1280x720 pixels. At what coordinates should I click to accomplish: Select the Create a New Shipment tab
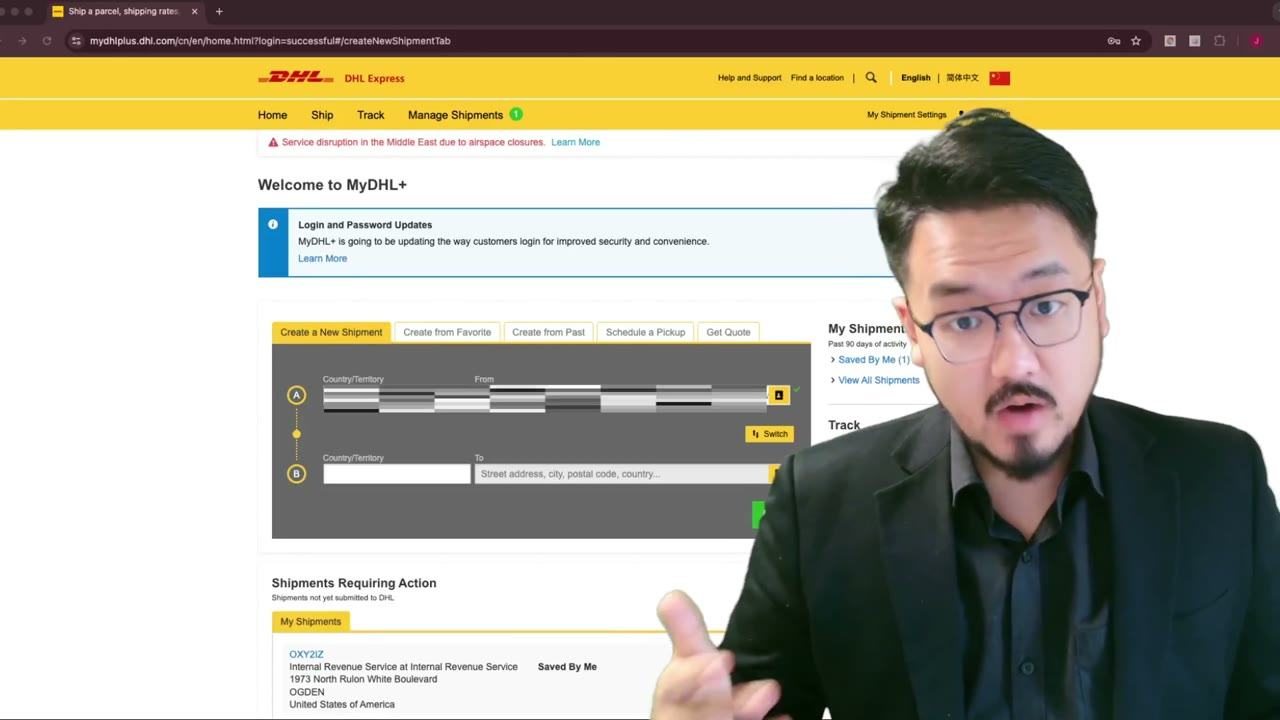pyautogui.click(x=331, y=332)
